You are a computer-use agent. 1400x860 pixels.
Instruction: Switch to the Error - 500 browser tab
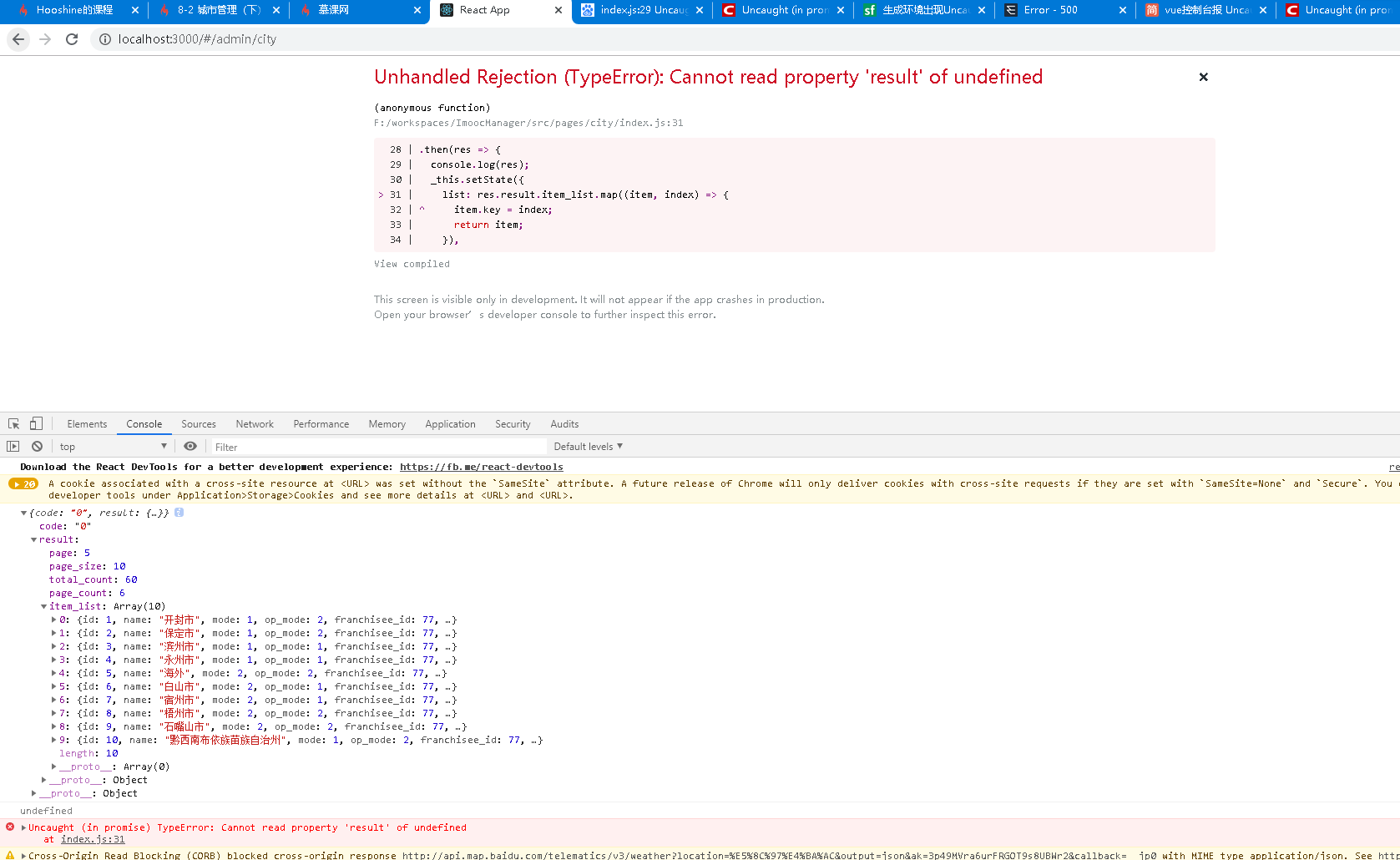pyautogui.click(x=1050, y=10)
